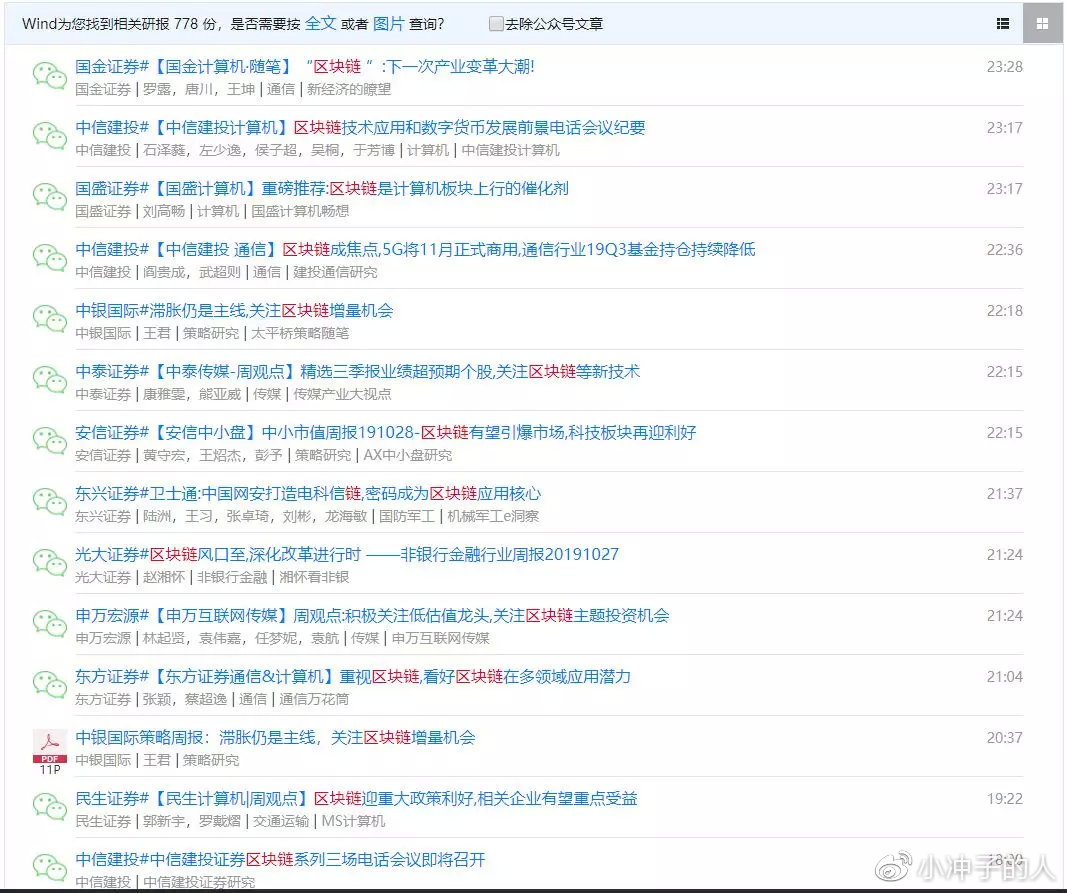Click the 非银行金融 tag under 光大证券
The image size is (1067, 893).
[x=232, y=577]
